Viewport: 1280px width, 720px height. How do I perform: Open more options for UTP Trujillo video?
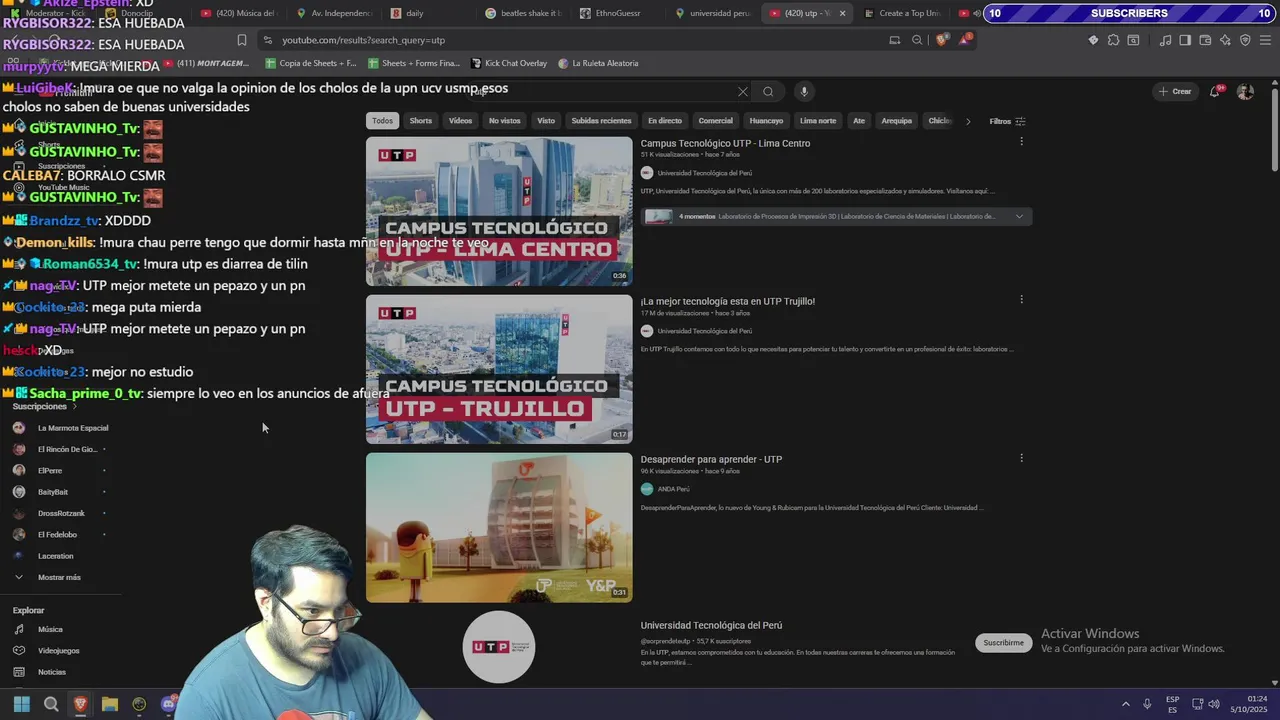[1021, 300]
